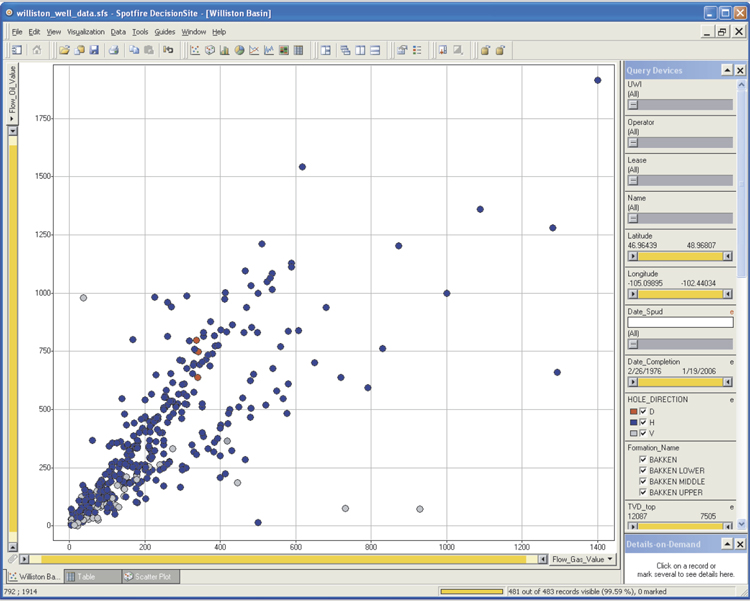Create a new bar chart visualization
This screenshot has width=750, height=601.
click(224, 50)
